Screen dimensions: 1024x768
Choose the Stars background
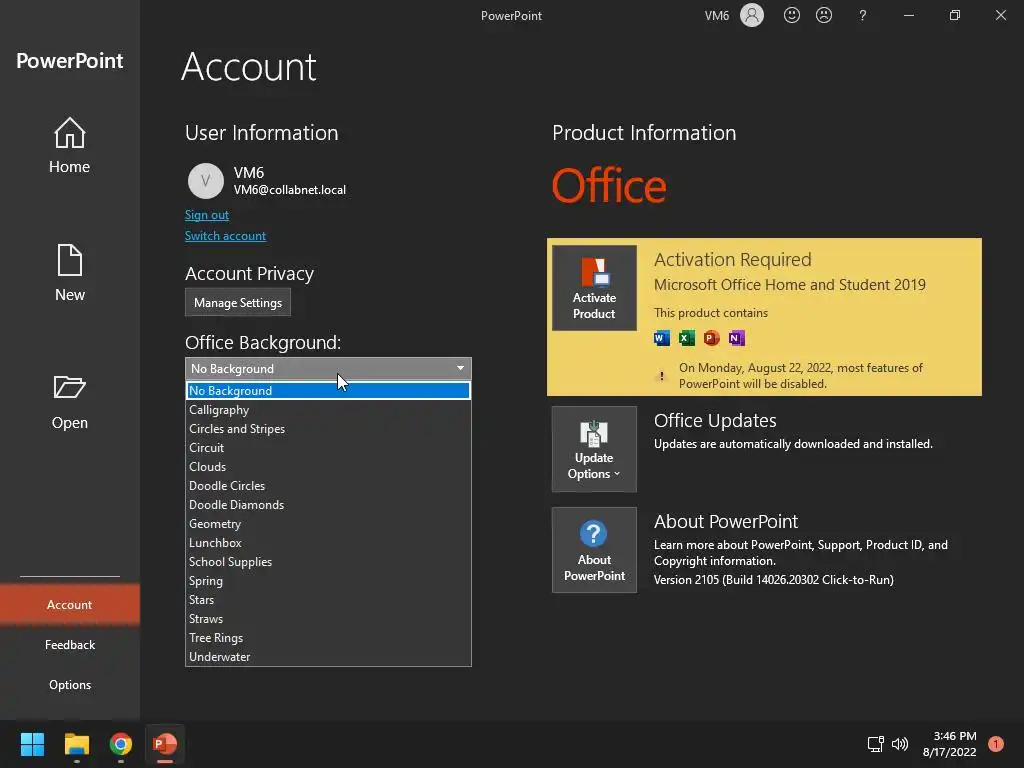pos(328,599)
